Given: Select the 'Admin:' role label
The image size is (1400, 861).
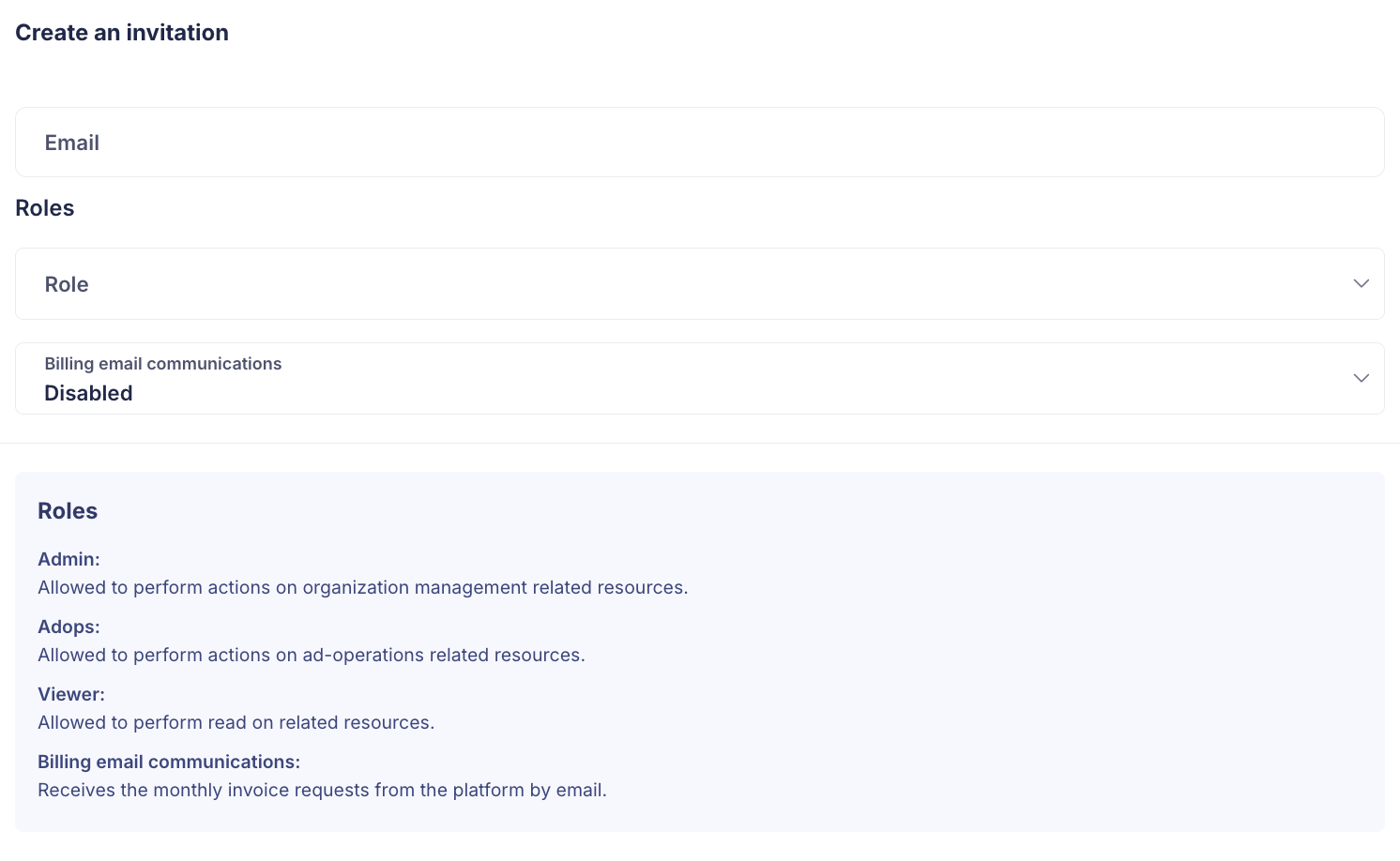Looking at the screenshot, I should tap(68, 559).
